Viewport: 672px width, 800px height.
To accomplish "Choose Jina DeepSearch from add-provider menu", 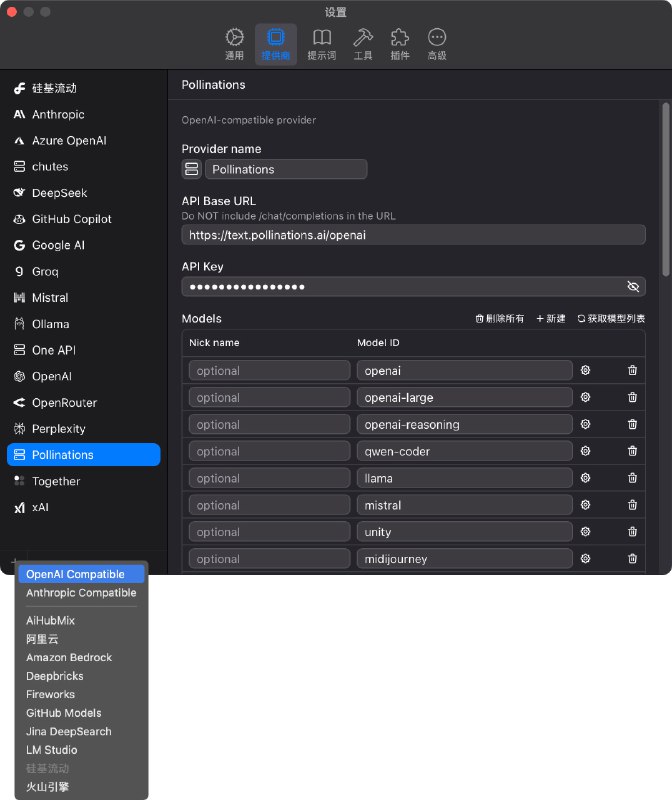I will coord(81,731).
